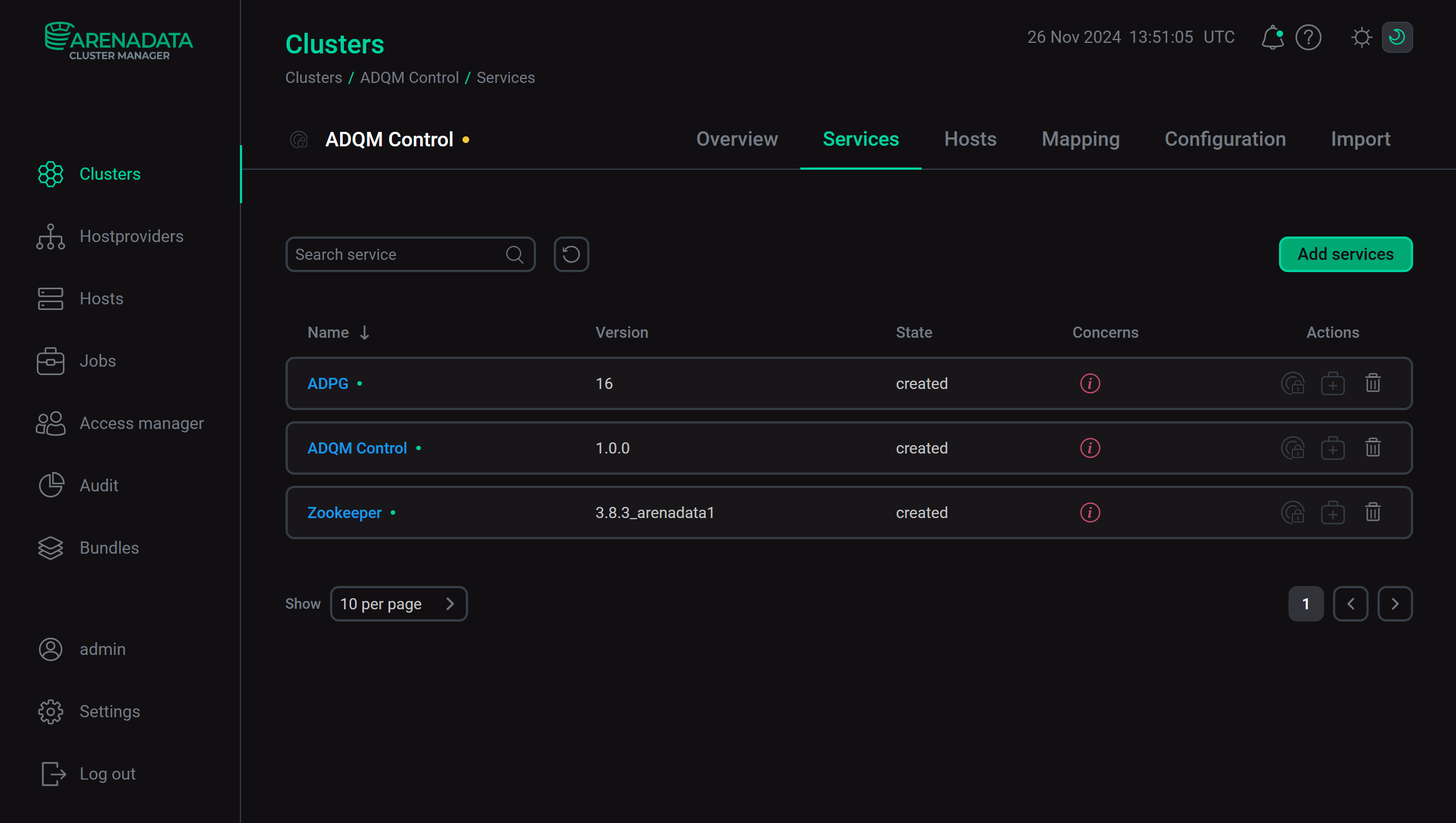
Task: Open the help question mark icon
Action: click(1309, 37)
